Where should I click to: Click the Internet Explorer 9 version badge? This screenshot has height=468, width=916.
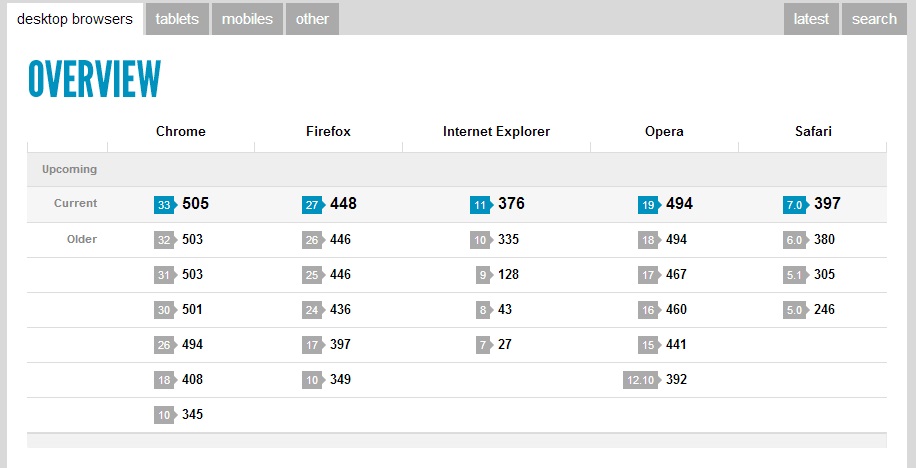click(x=485, y=275)
